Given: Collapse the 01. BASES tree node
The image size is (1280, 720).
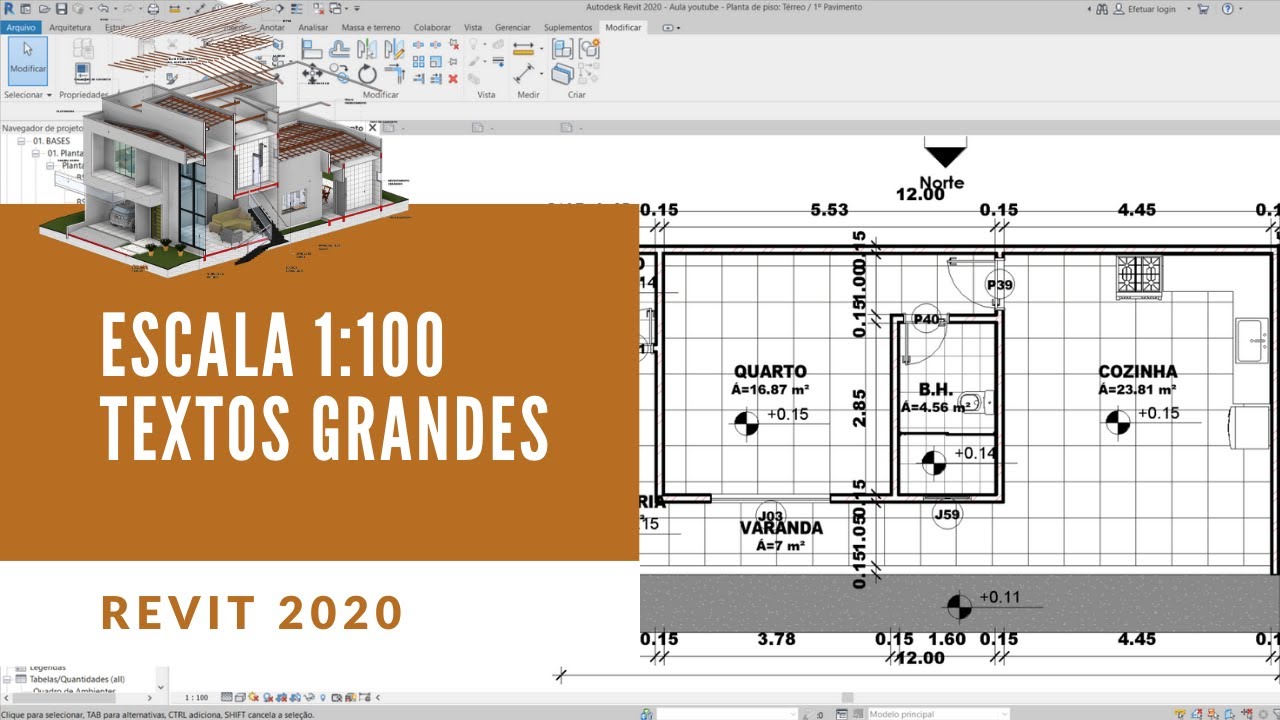Looking at the screenshot, I should tap(22, 142).
